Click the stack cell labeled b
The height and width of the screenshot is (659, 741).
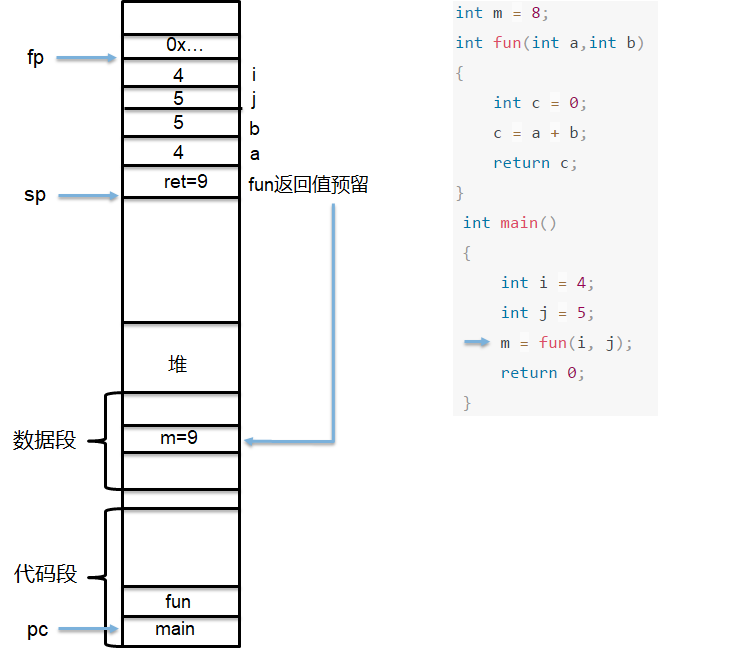181,123
